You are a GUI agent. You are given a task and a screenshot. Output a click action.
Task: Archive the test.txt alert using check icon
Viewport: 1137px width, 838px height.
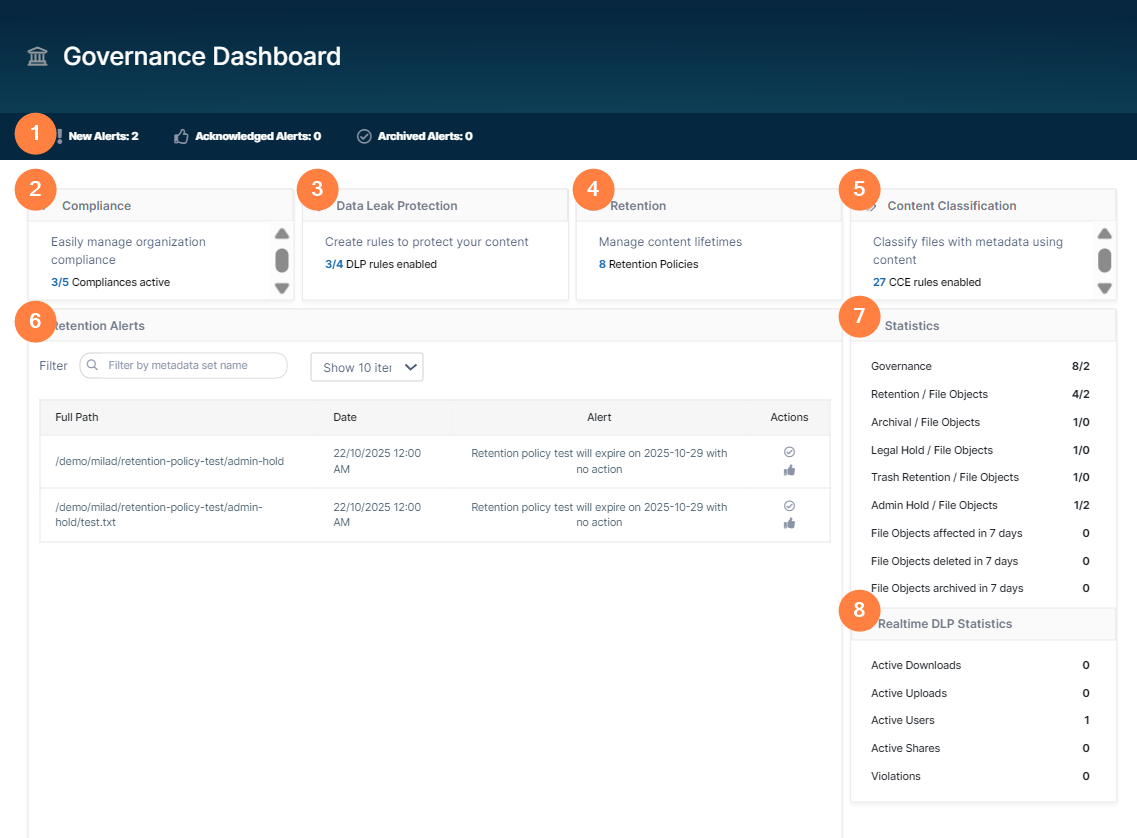(789, 505)
